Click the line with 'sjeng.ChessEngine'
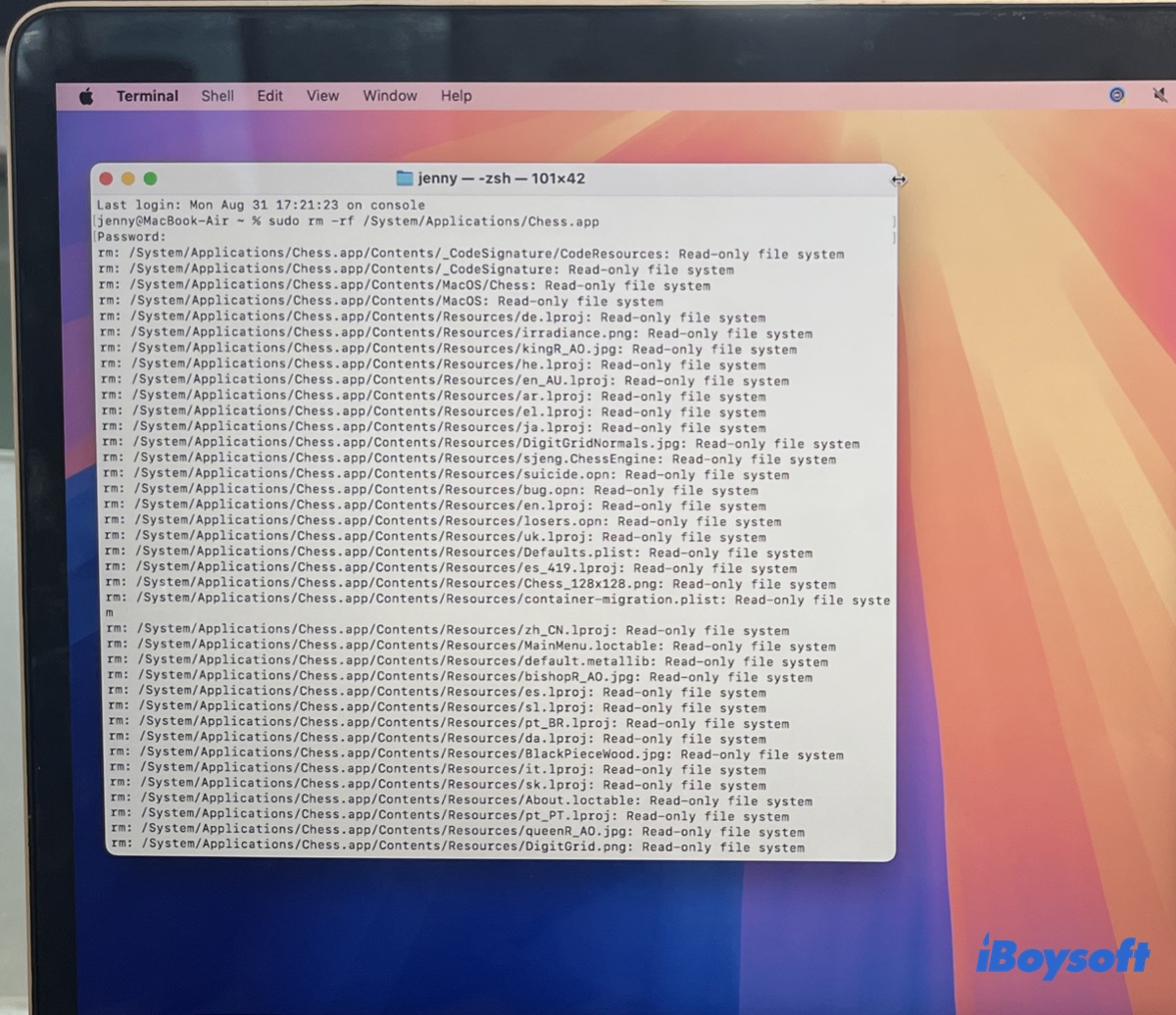This screenshot has height=1015, width=1176. pos(468,459)
